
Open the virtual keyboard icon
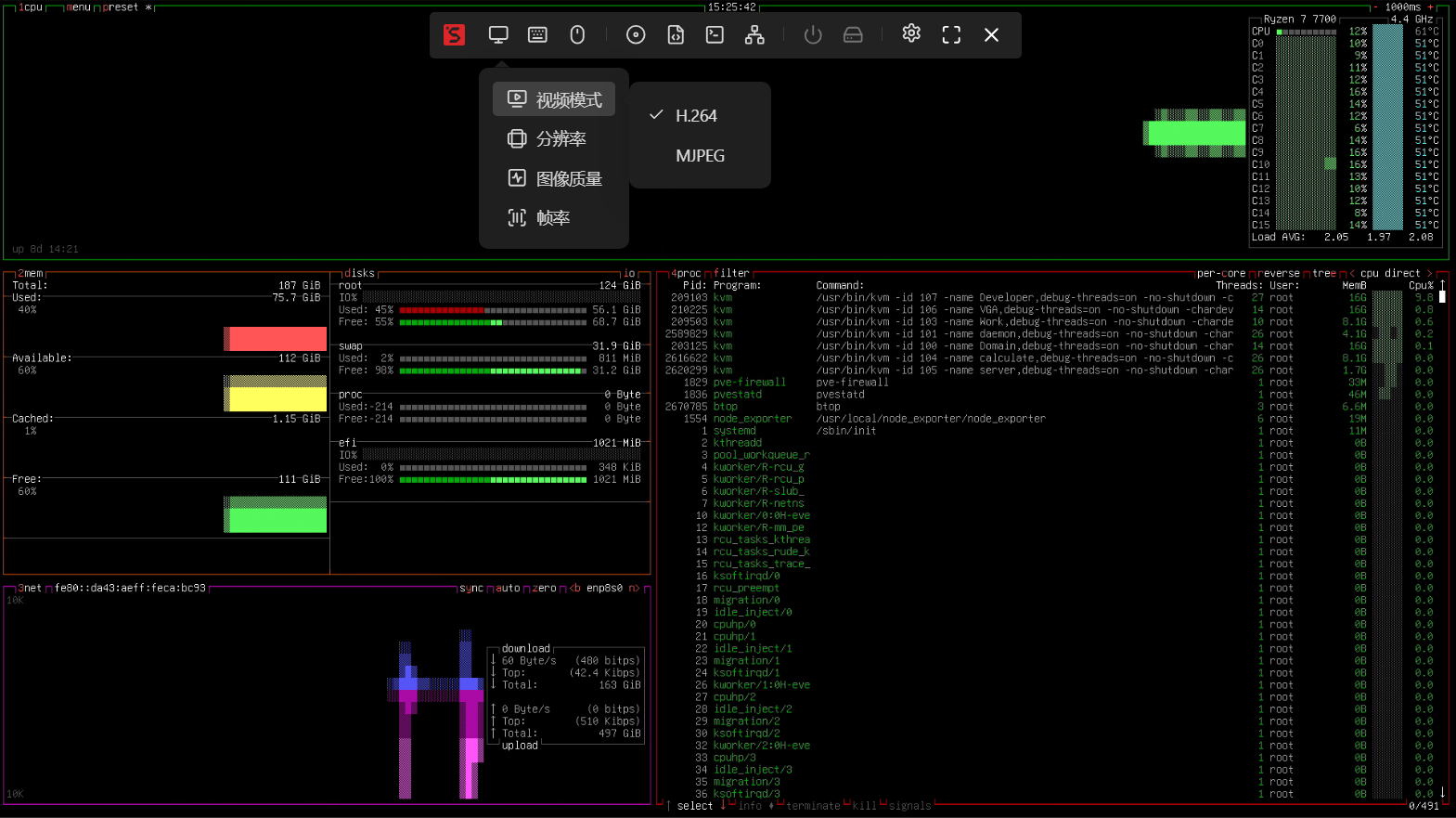(537, 35)
